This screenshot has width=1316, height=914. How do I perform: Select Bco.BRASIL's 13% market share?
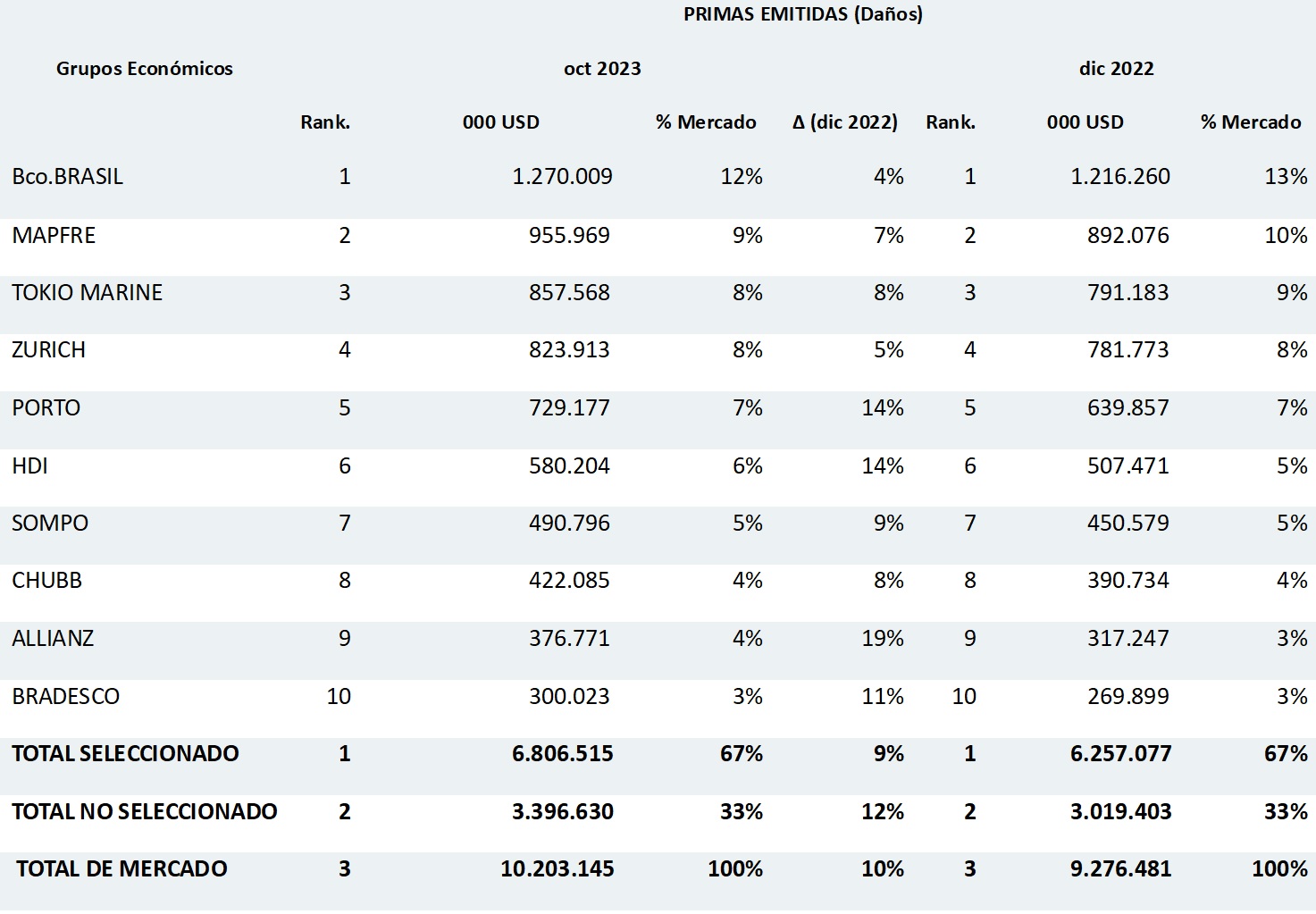1287,177
